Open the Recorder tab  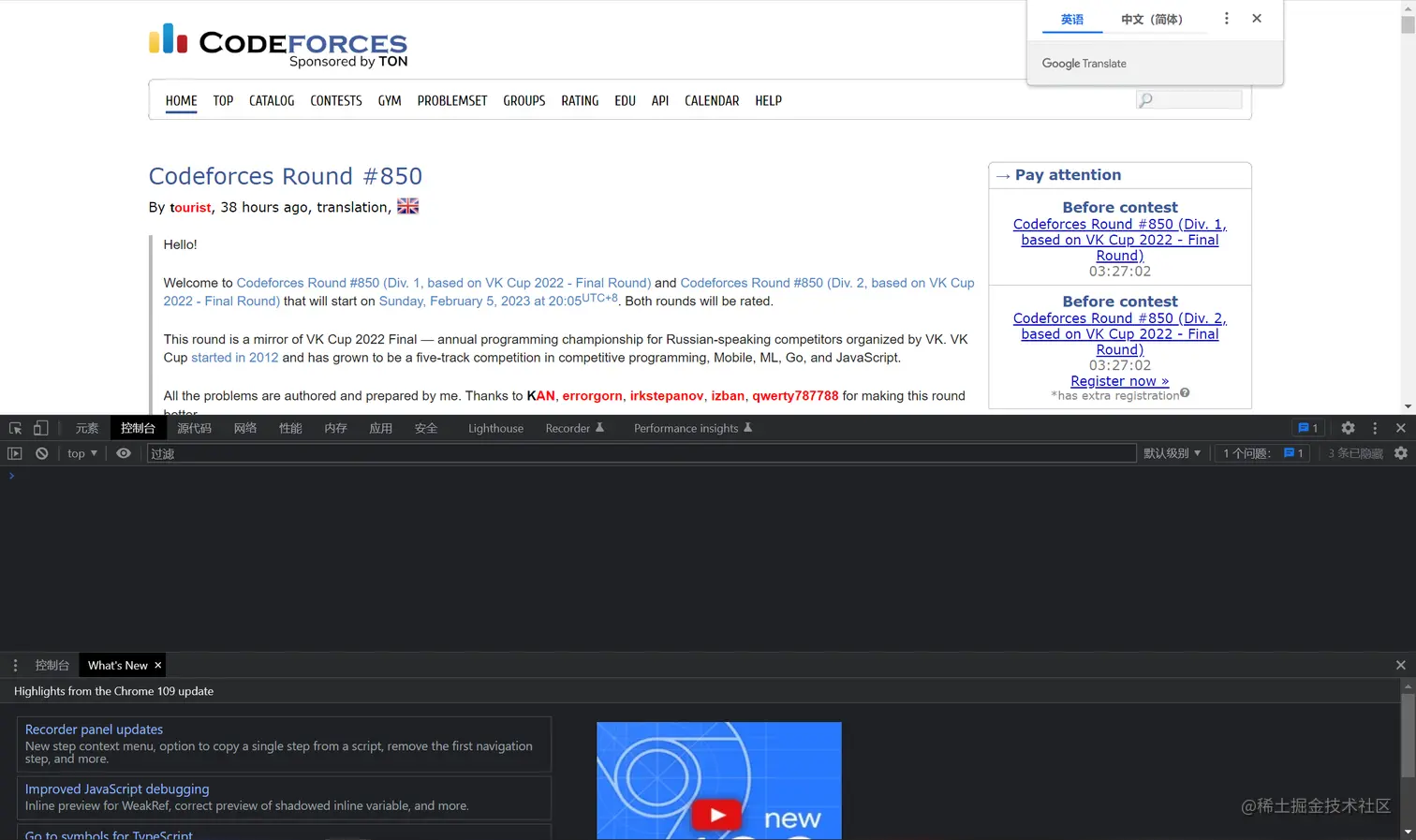[x=575, y=428]
